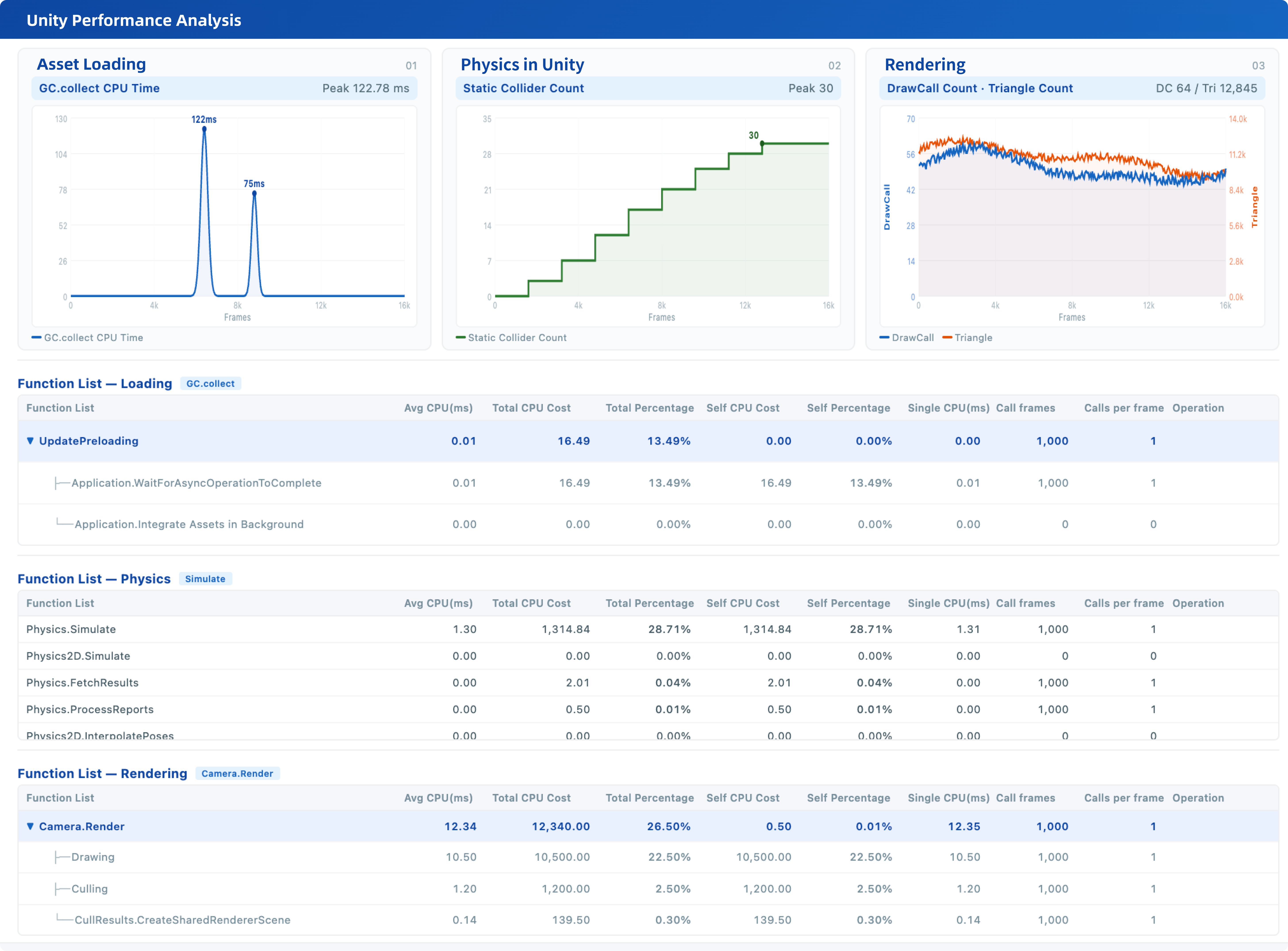Screen dimensions: 1288x951
Task: Sort Physics table by Total Percentage header
Action: point(650,603)
